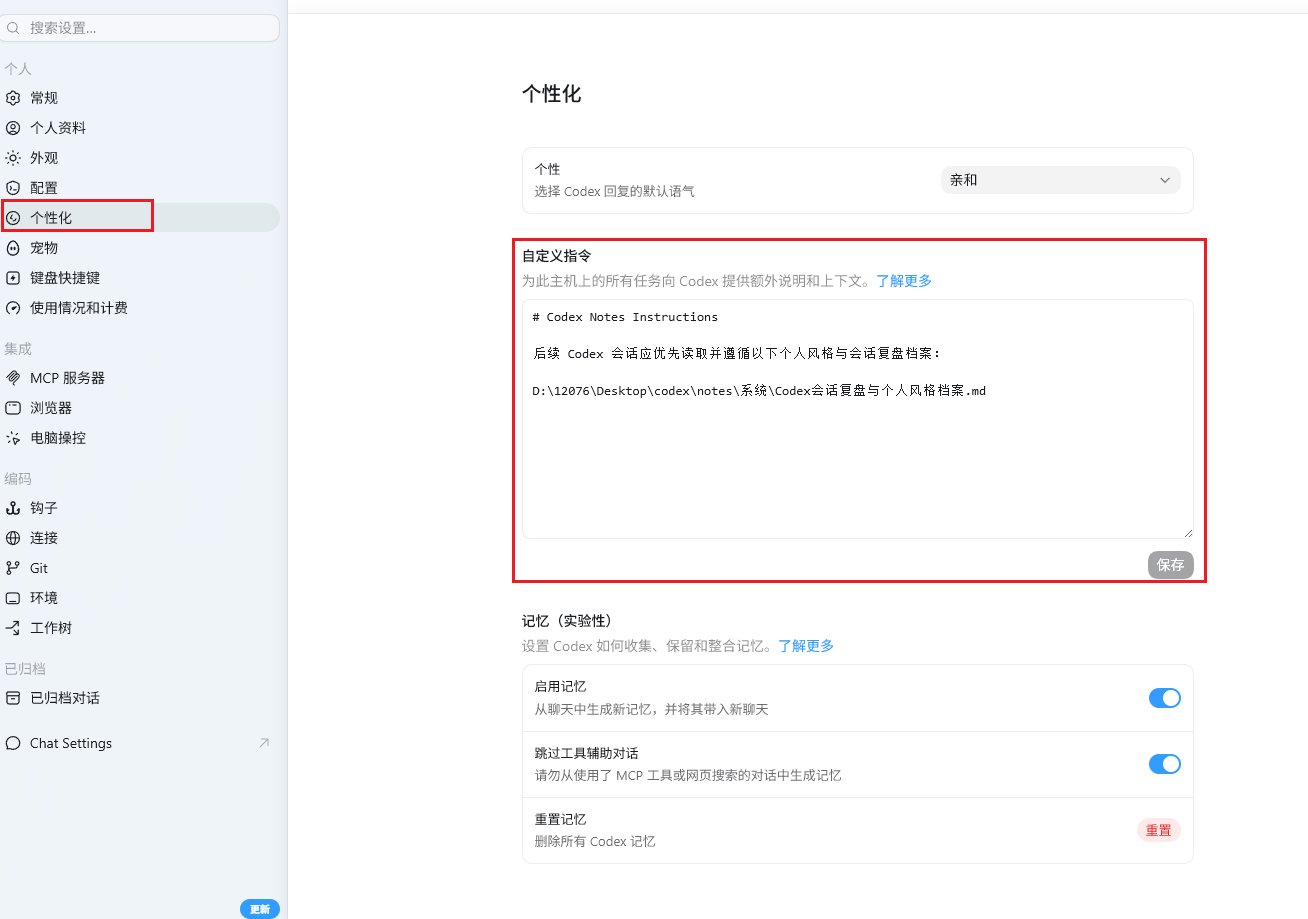This screenshot has width=1308, height=919.
Task: Click the text area resize grip corner
Action: 1187,532
